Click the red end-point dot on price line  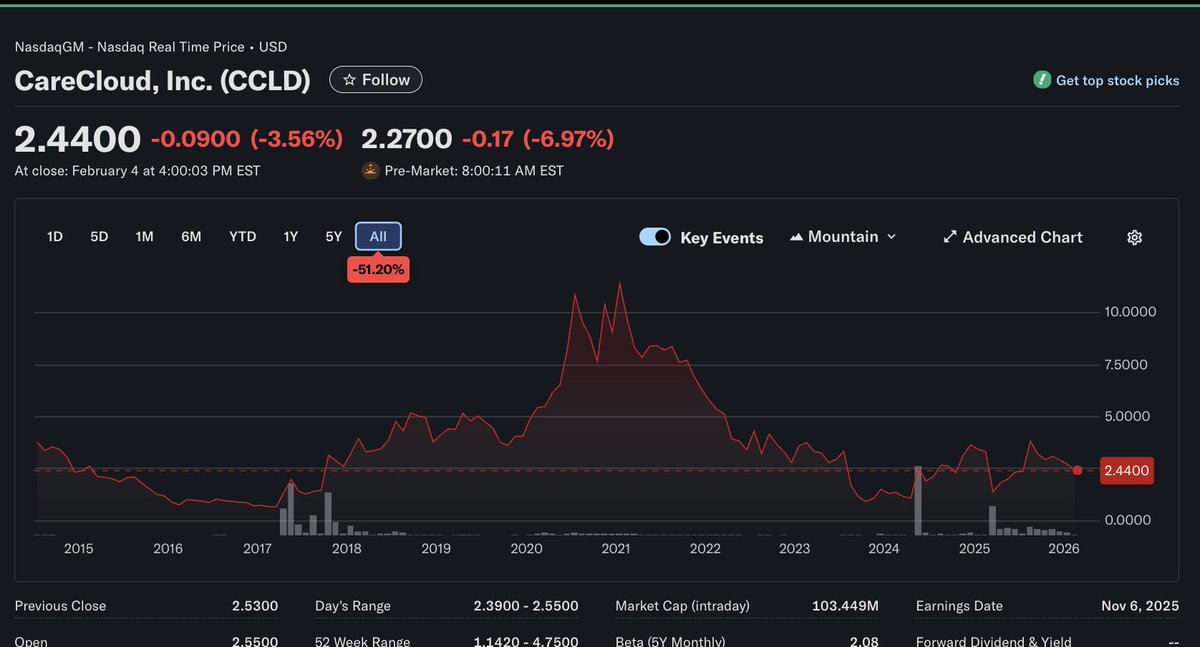point(1077,470)
